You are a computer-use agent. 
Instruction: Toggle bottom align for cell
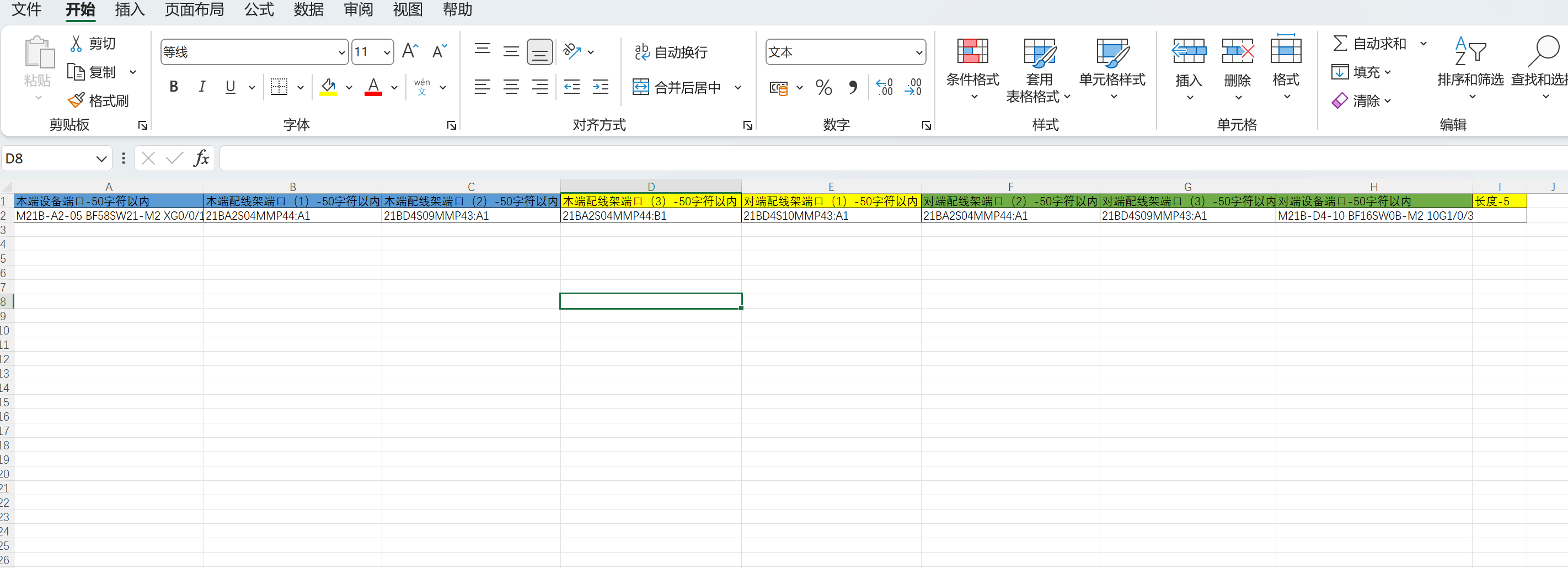coord(540,52)
